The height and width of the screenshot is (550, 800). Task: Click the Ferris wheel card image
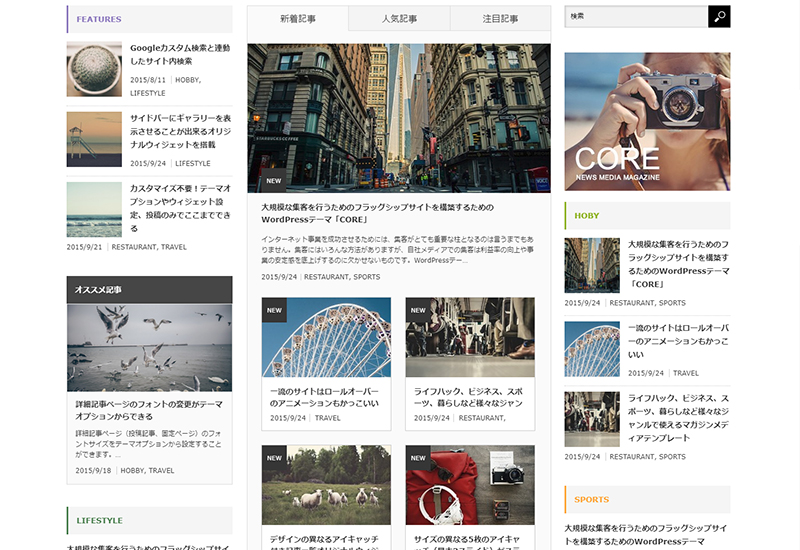tap(327, 337)
